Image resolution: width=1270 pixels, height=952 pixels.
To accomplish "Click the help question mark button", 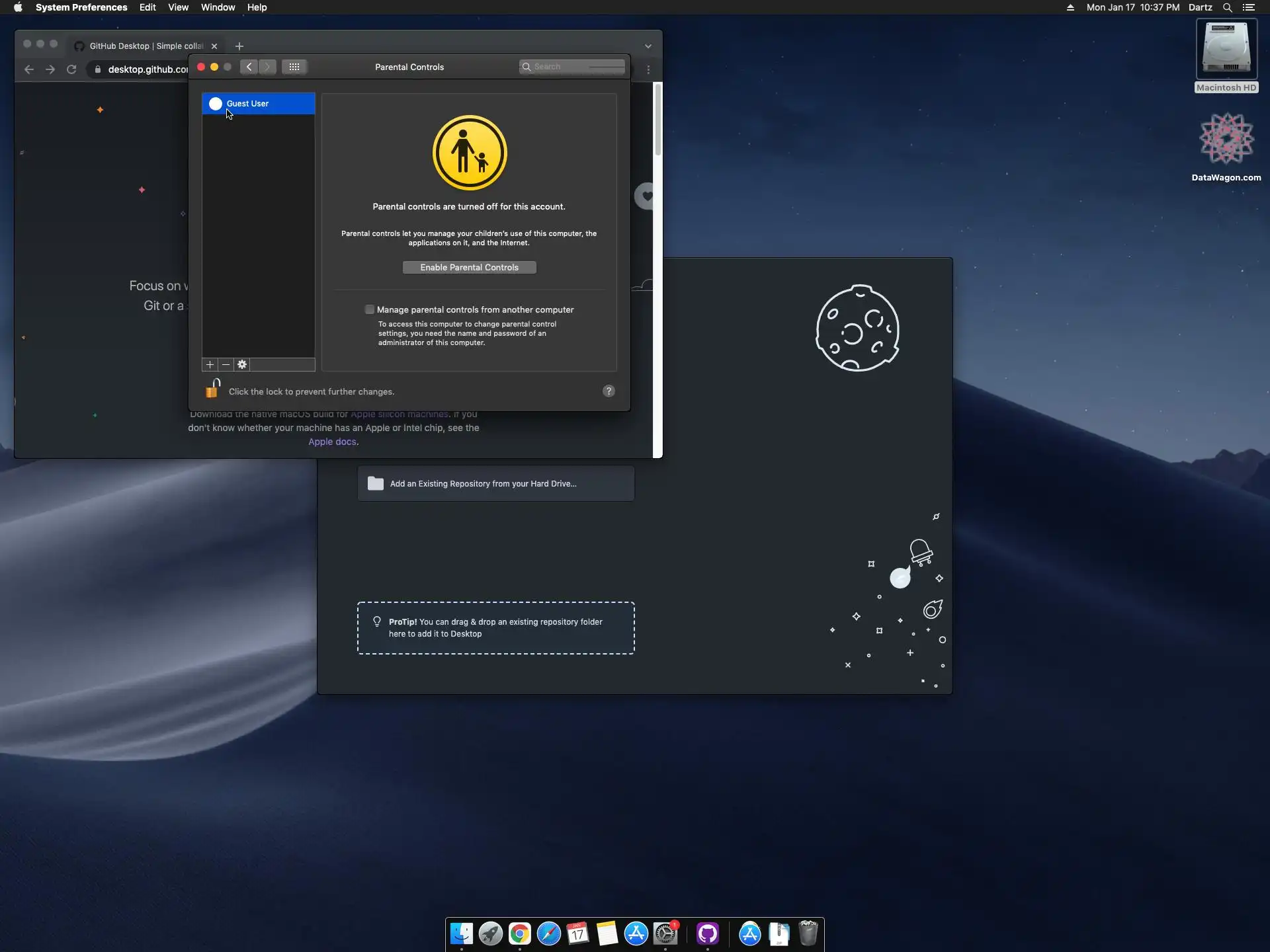I will [609, 391].
